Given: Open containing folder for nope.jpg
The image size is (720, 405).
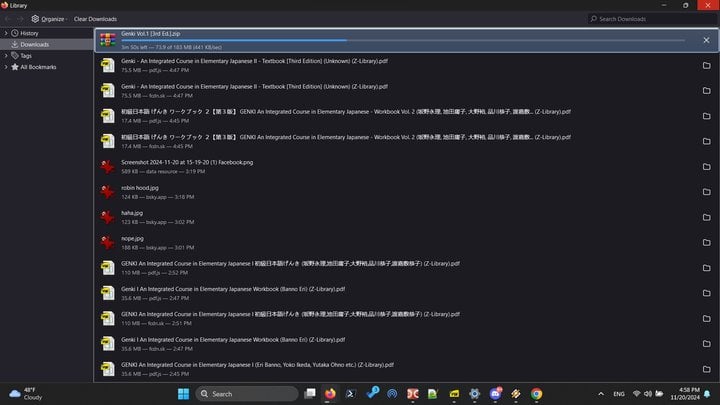Looking at the screenshot, I should click(x=706, y=242).
